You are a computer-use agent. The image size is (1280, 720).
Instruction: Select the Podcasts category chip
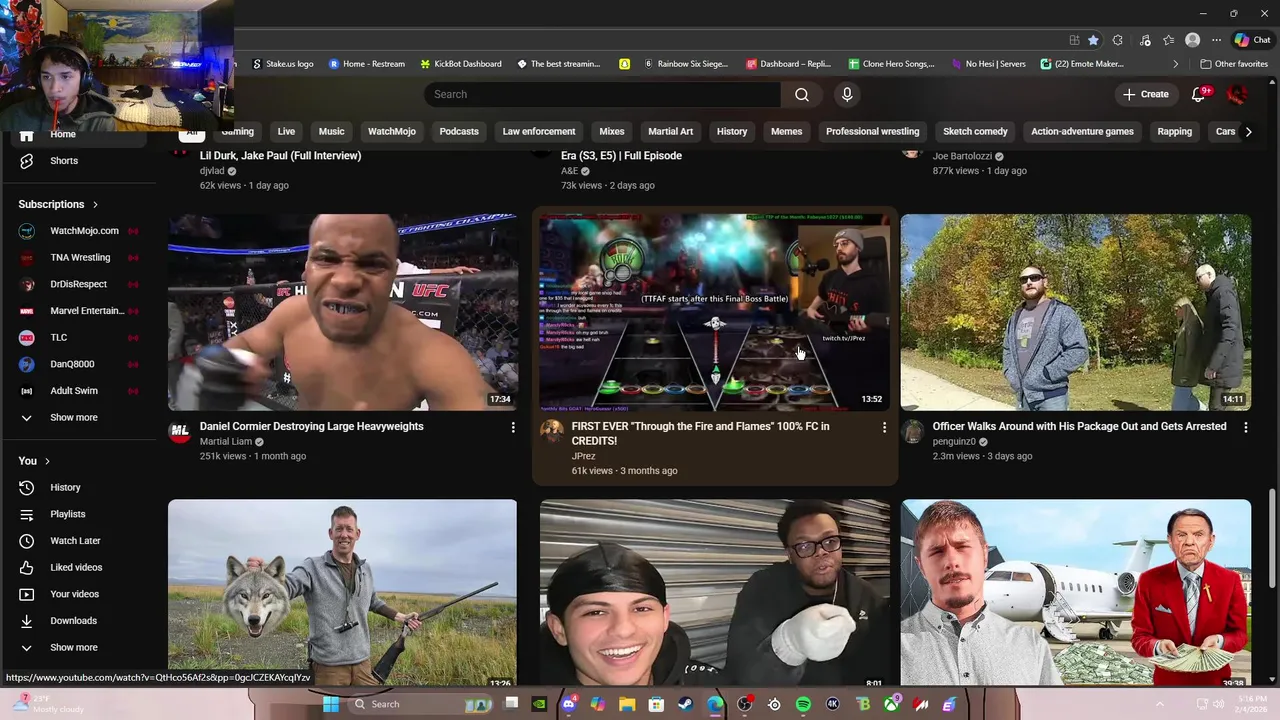coord(459,131)
